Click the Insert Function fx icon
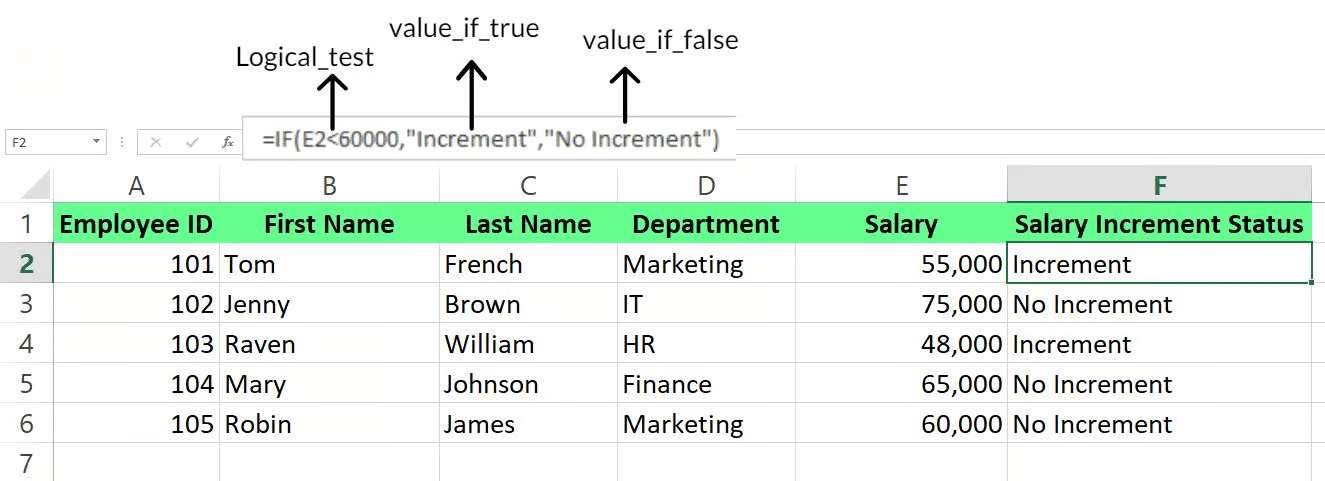The height and width of the screenshot is (481, 1325). [228, 142]
